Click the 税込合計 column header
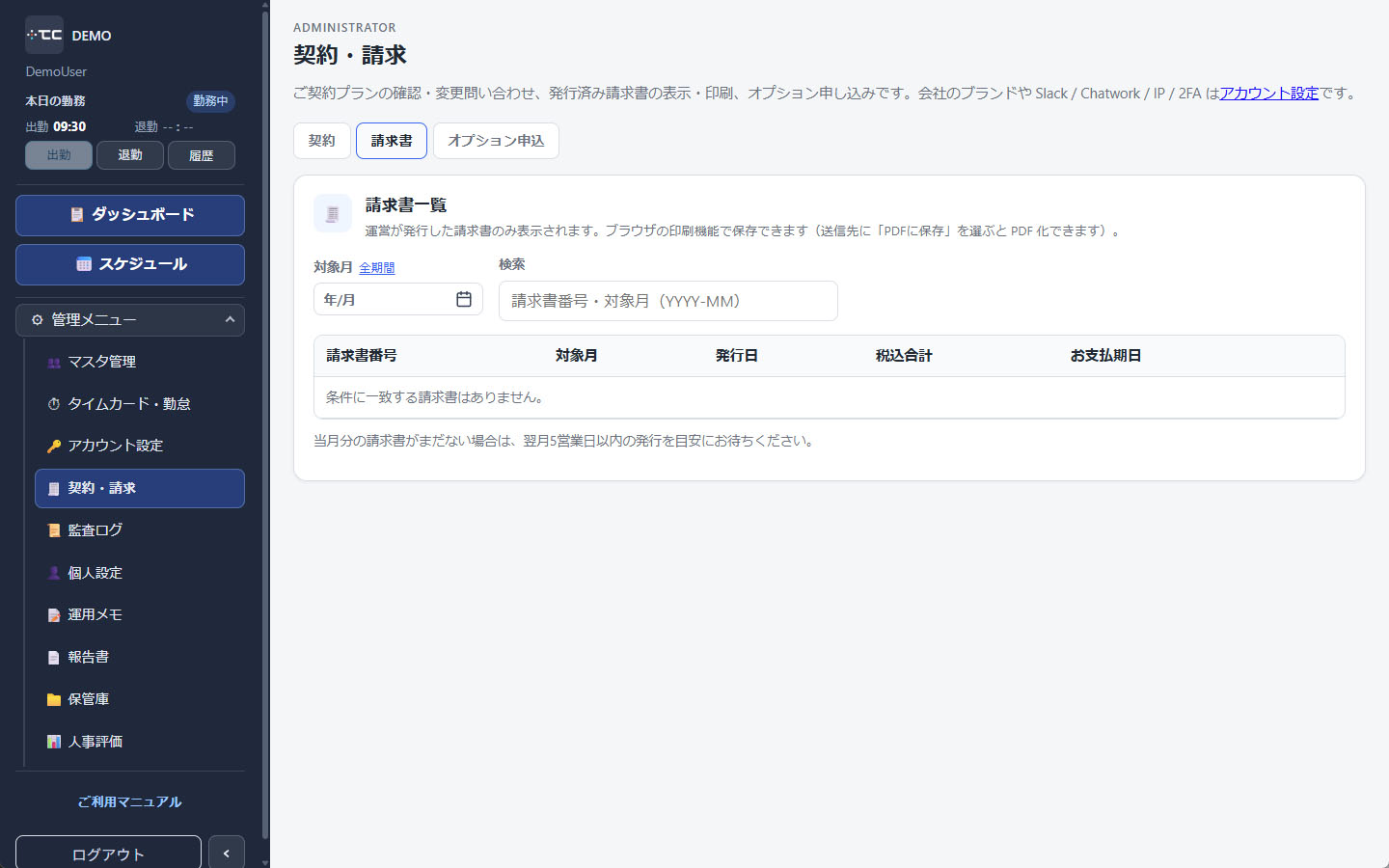This screenshot has width=1389, height=868. coord(904,356)
